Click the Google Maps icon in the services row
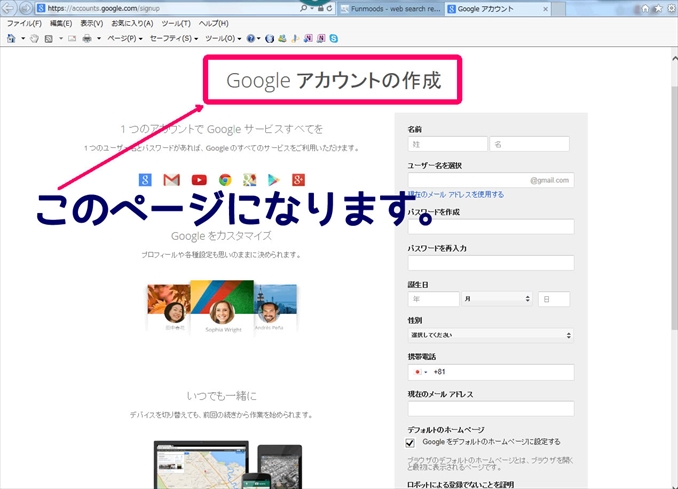This screenshot has width=678, height=489. (249, 179)
